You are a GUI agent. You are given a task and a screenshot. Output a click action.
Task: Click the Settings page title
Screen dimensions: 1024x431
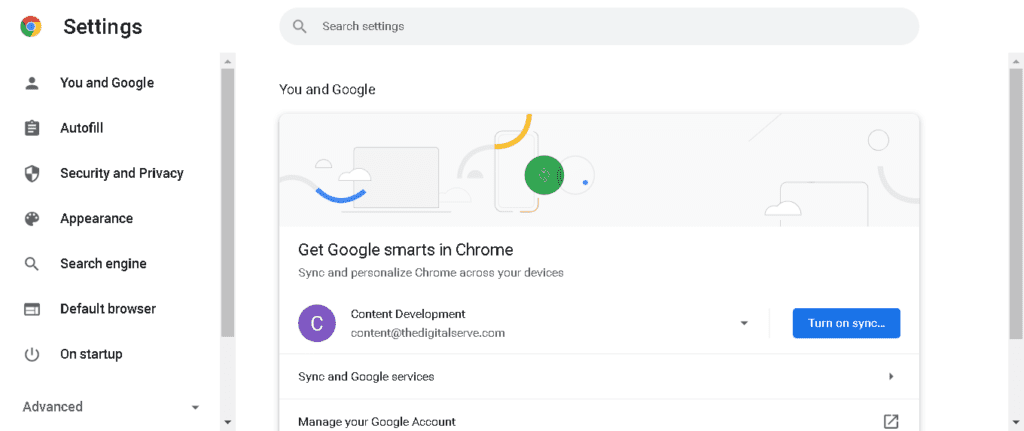(x=103, y=27)
